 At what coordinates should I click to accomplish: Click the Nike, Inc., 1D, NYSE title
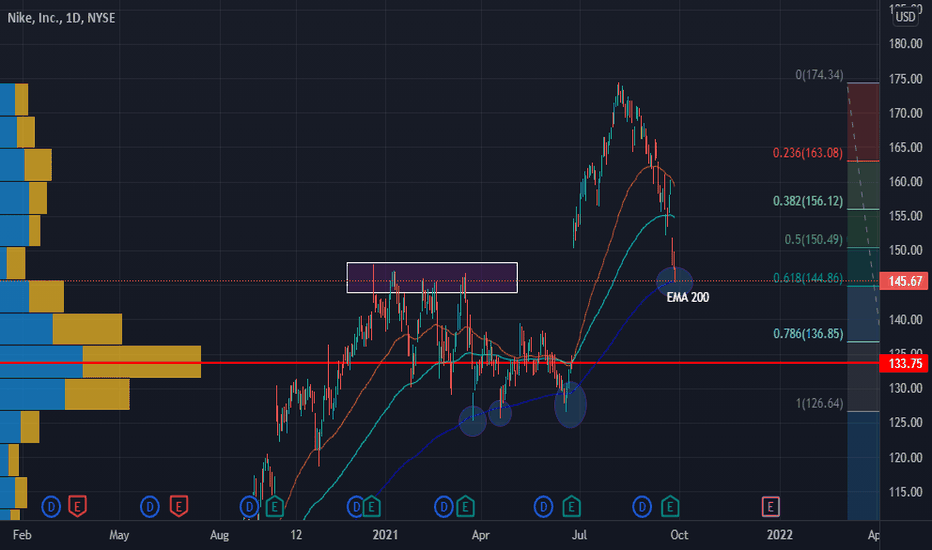click(61, 18)
